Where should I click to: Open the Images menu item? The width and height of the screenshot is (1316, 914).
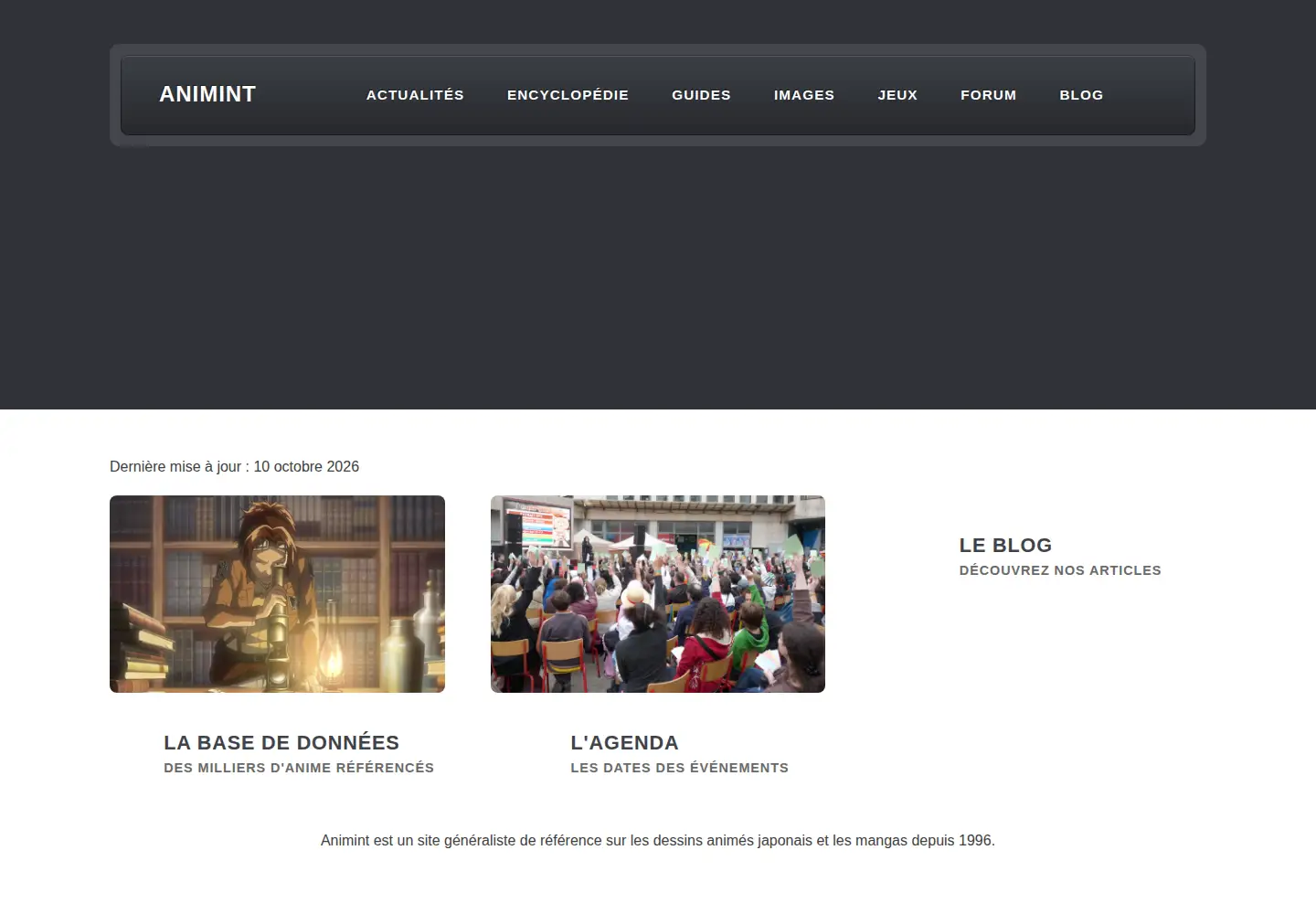(x=804, y=95)
